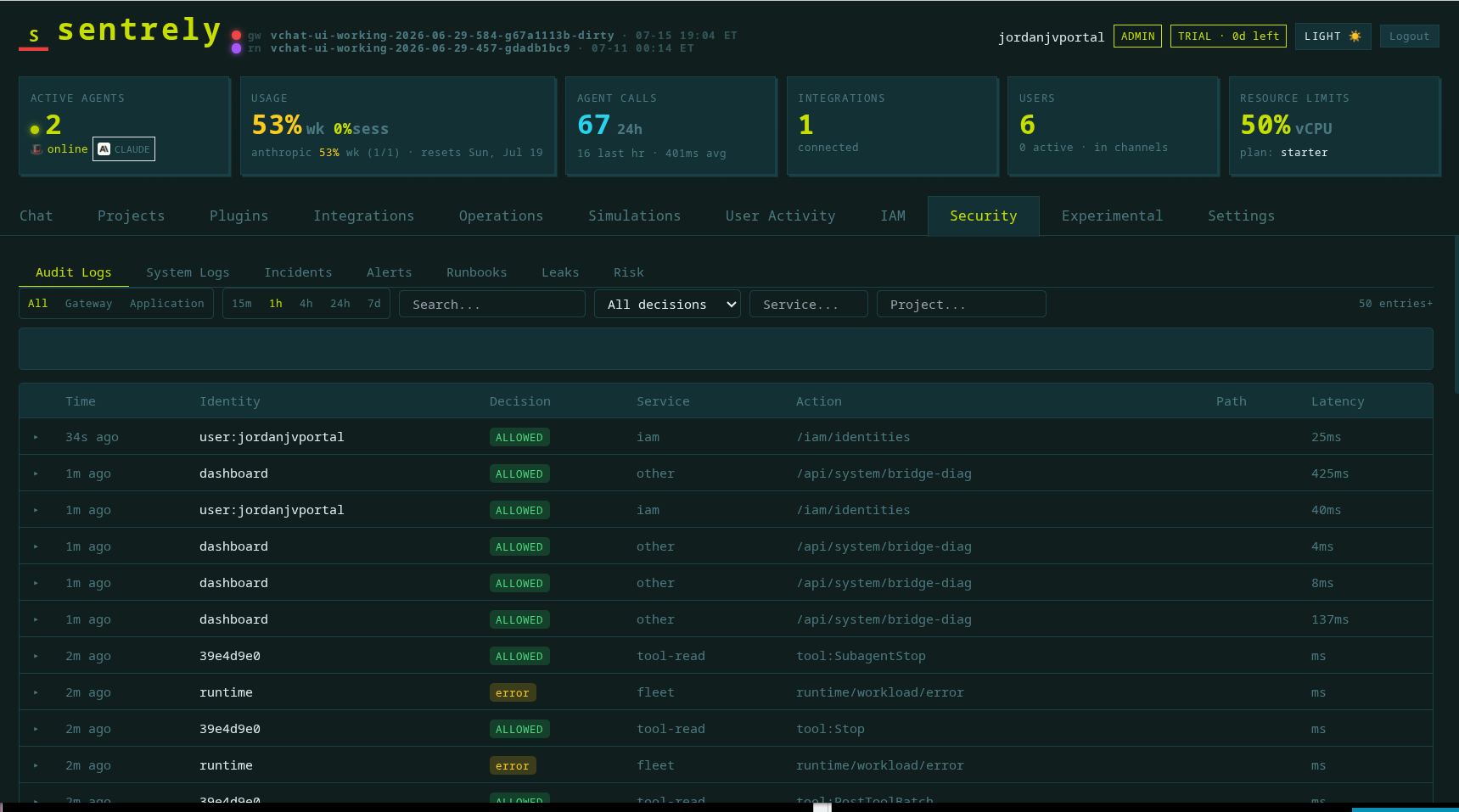Viewport: 1459px width, 812px height.
Task: Click username jordanjvportal in header
Action: coord(1051,37)
